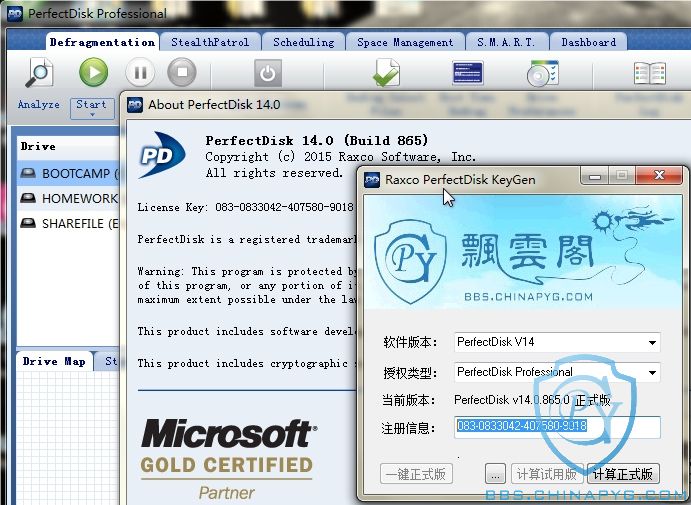Click the disc with checklist icon
691x505 pixels.
[x=542, y=73]
